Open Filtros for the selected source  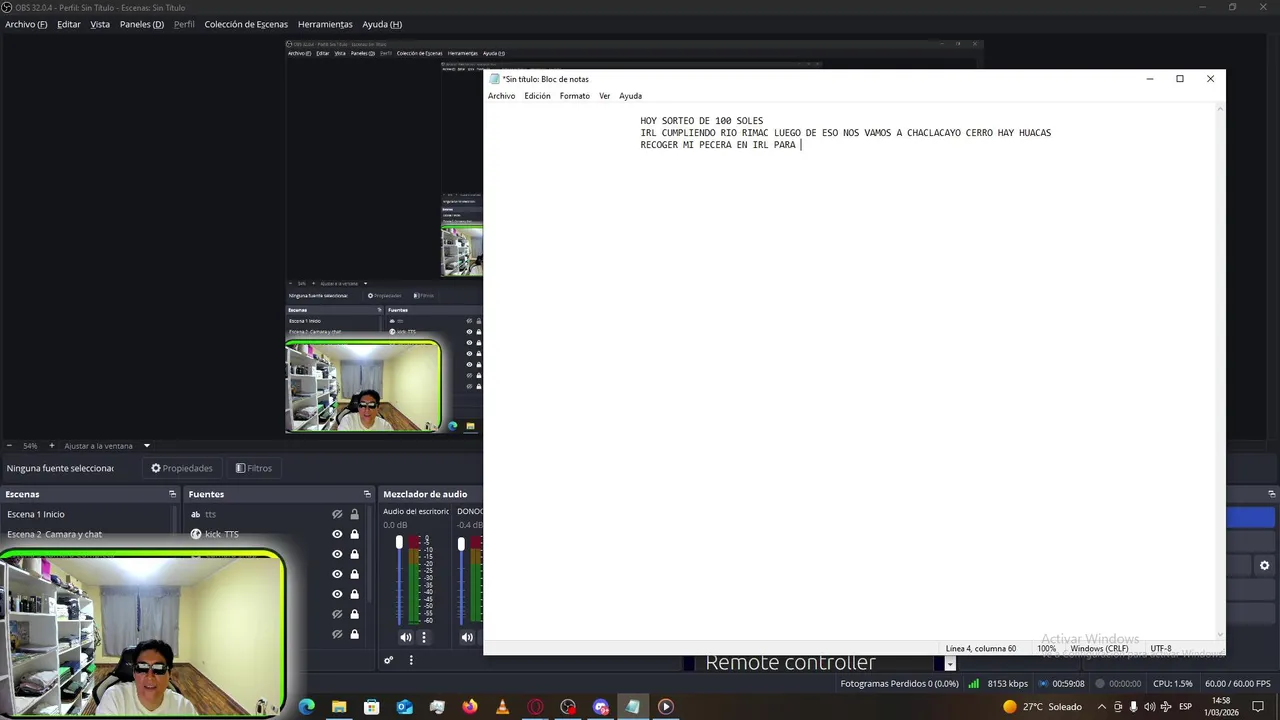[x=254, y=468]
